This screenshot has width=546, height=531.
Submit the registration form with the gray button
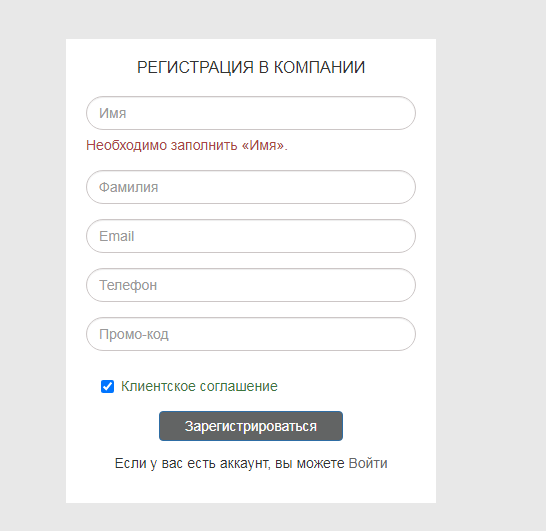click(x=251, y=426)
